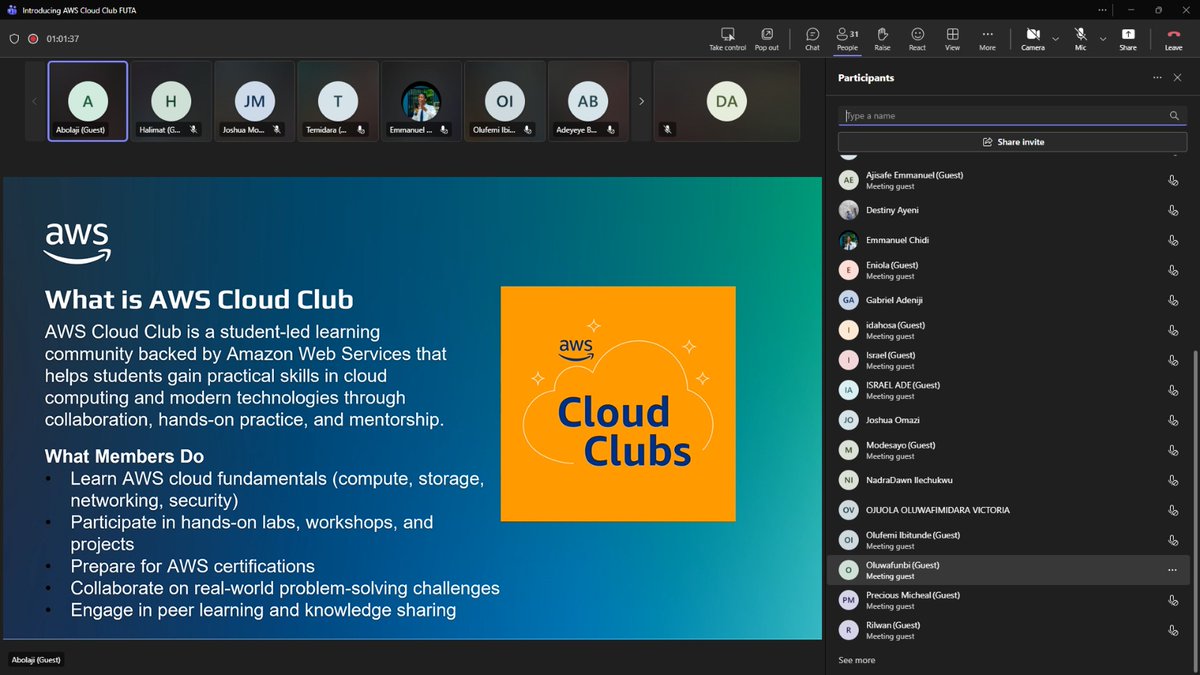Click mic icon for Eniola (Guest)
This screenshot has width=1200, height=675.
[x=1172, y=271]
